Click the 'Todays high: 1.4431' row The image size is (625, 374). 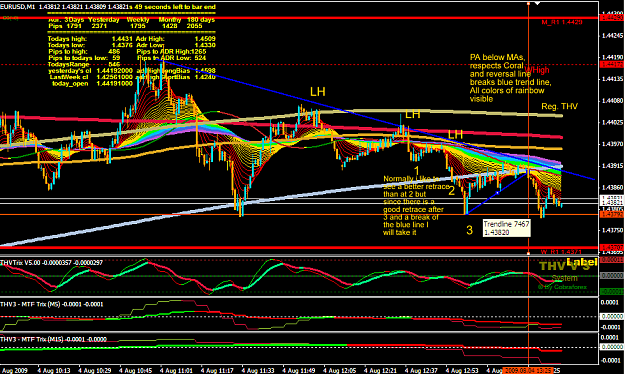[x=90, y=39]
